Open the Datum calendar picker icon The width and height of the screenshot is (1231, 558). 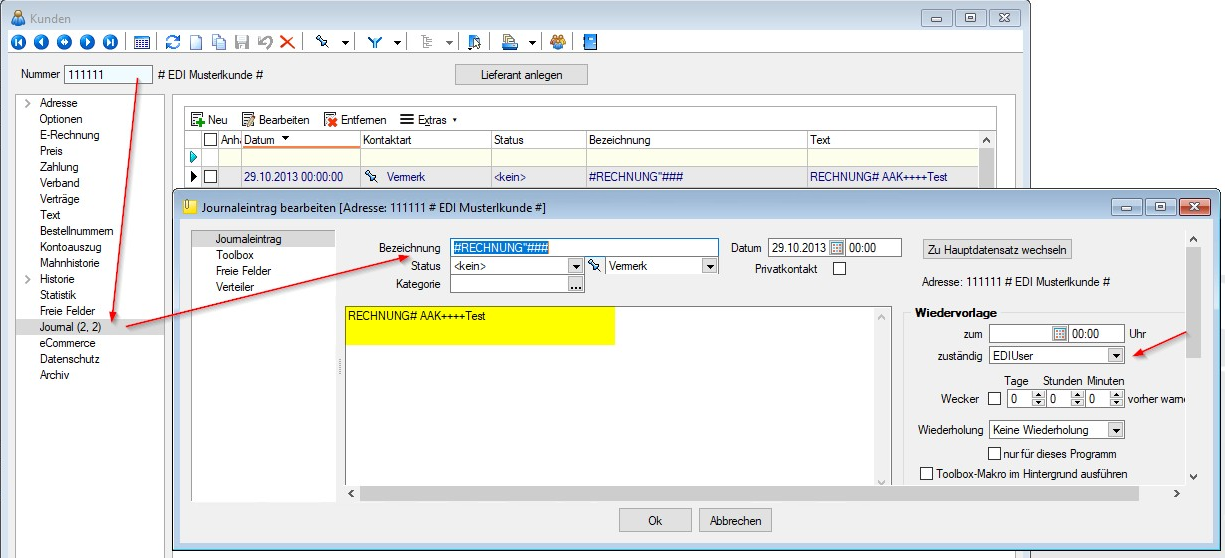(838, 248)
